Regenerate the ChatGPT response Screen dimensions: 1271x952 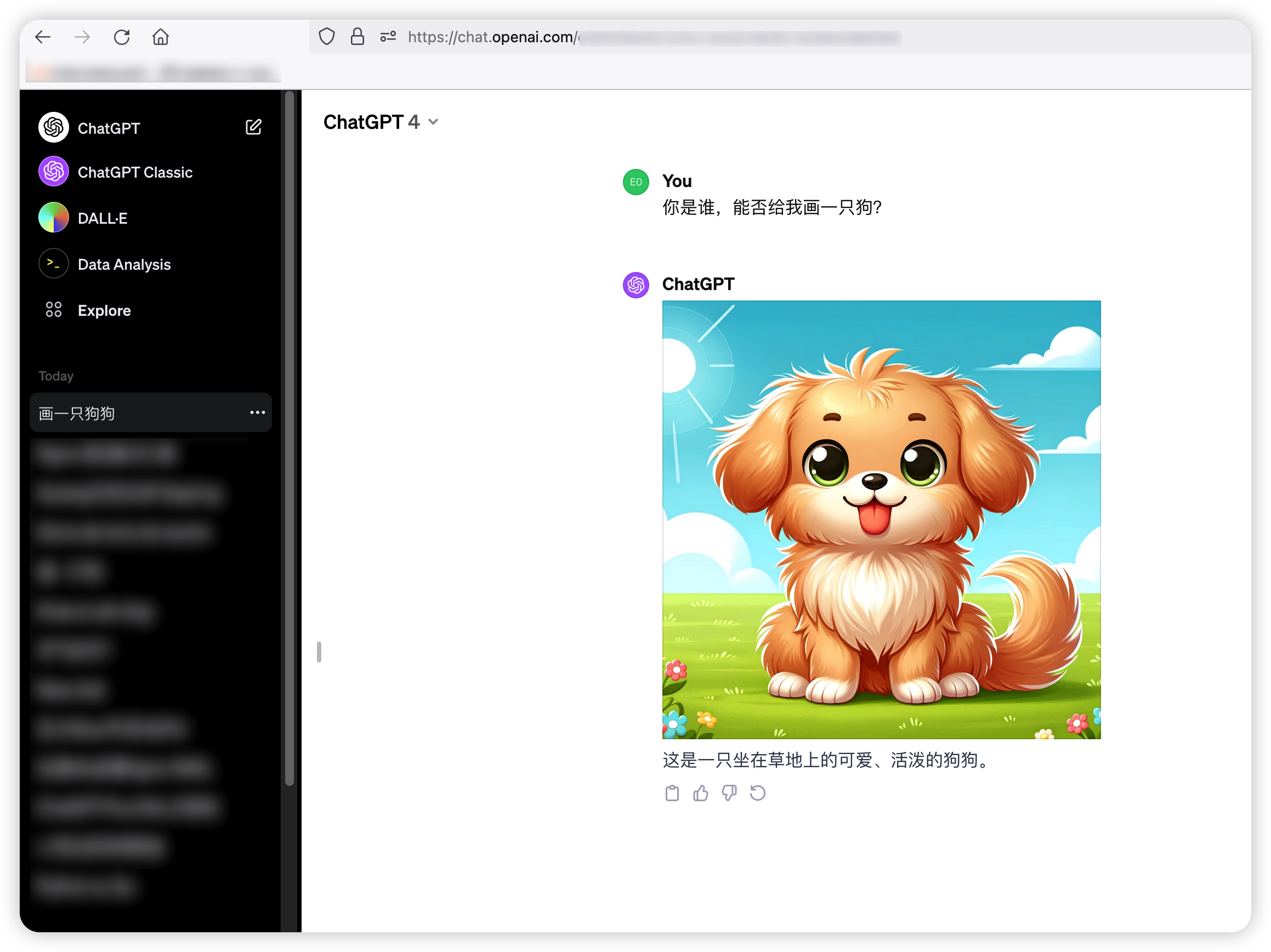[x=757, y=793]
